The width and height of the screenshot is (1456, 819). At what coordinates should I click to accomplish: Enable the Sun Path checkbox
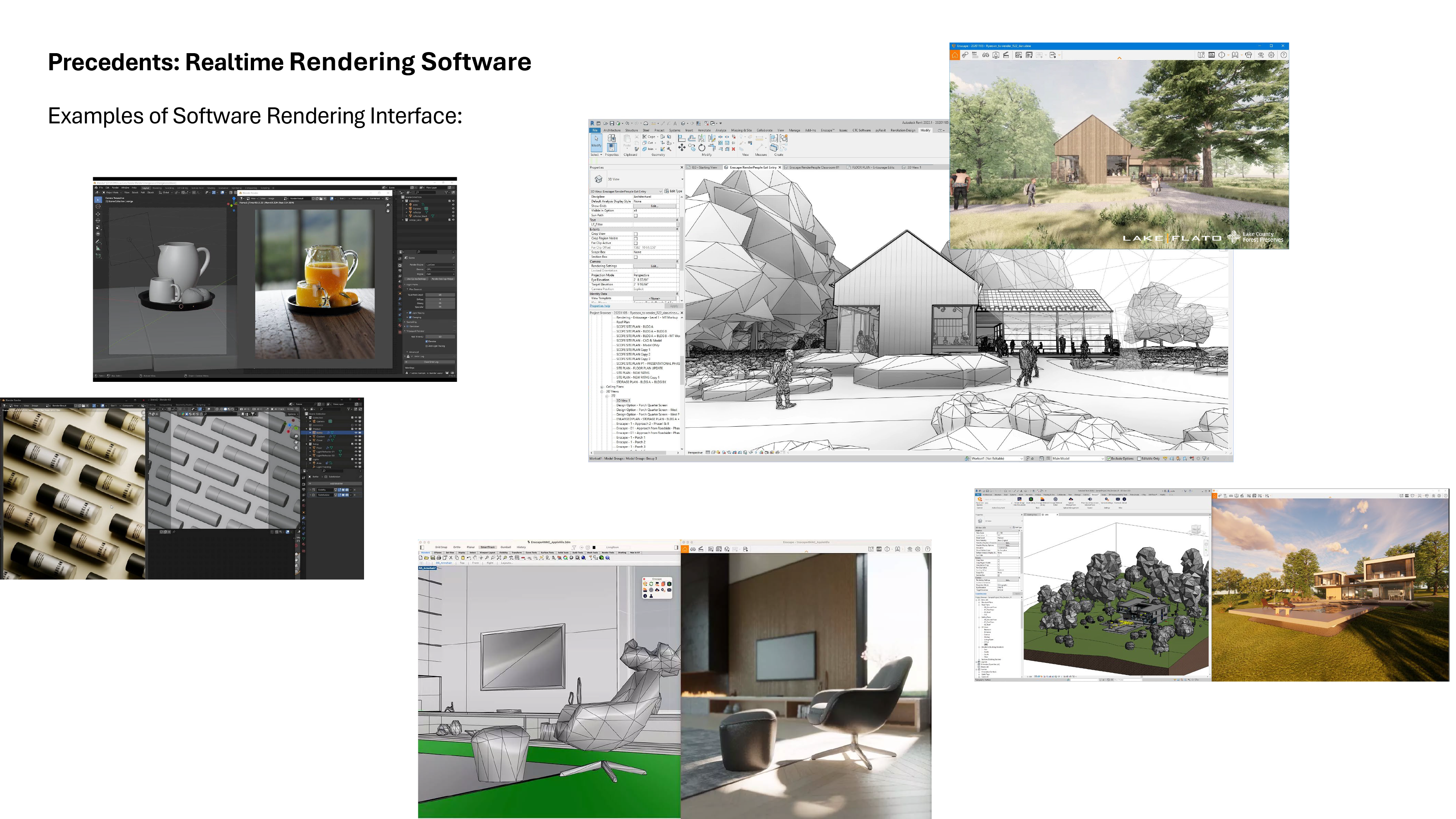pyautogui.click(x=635, y=215)
